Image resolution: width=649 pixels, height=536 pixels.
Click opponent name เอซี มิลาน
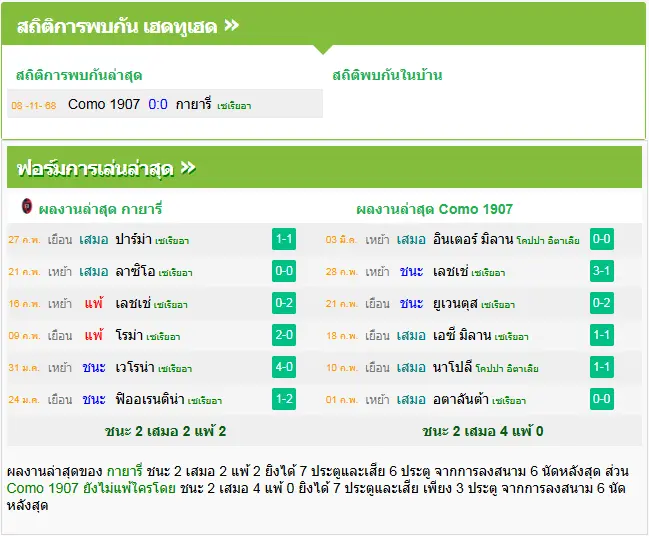[x=462, y=335]
